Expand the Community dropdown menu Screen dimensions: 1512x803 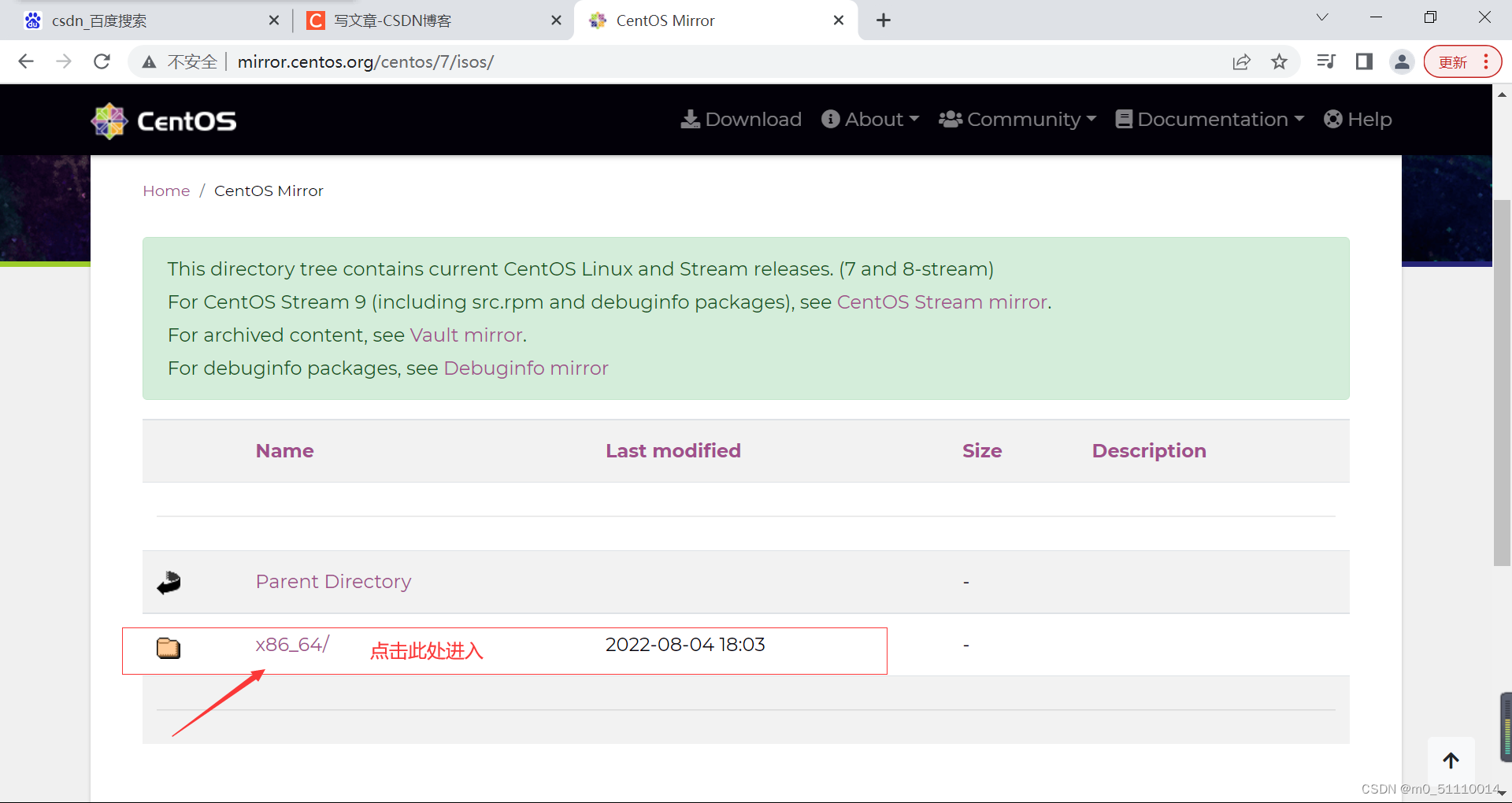[x=1017, y=120]
